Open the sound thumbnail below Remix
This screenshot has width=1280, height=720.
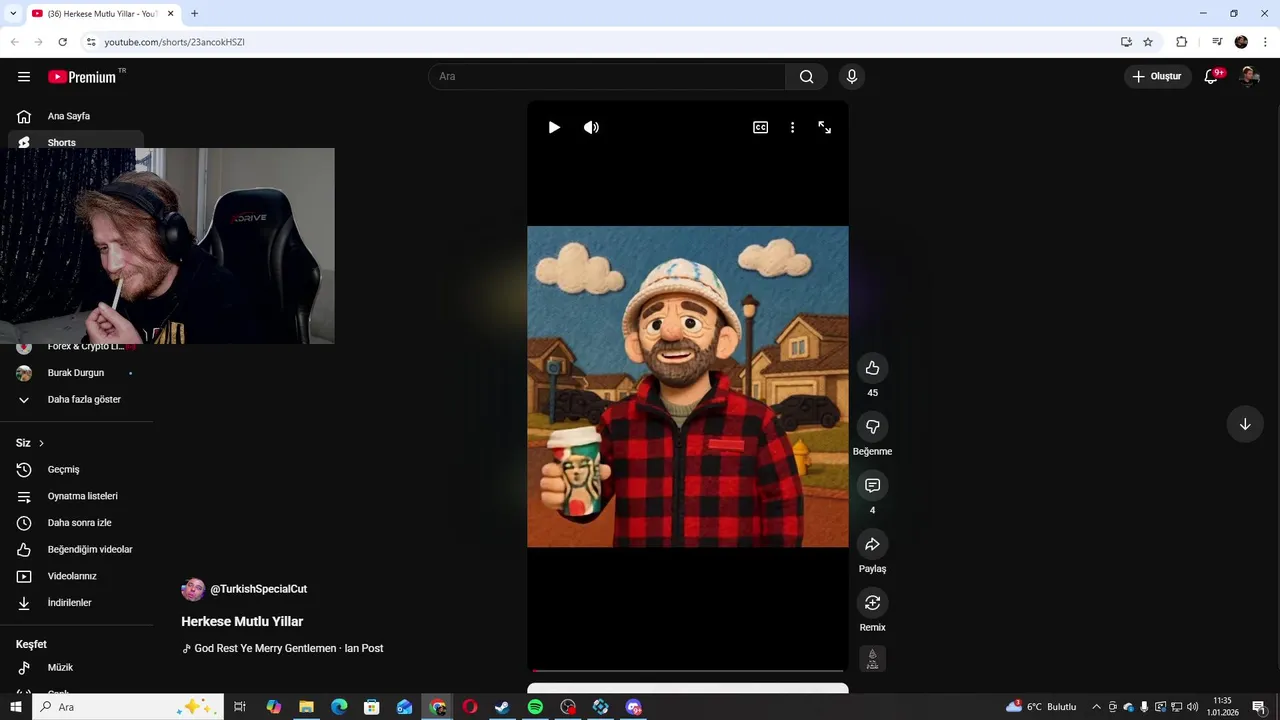(872, 658)
